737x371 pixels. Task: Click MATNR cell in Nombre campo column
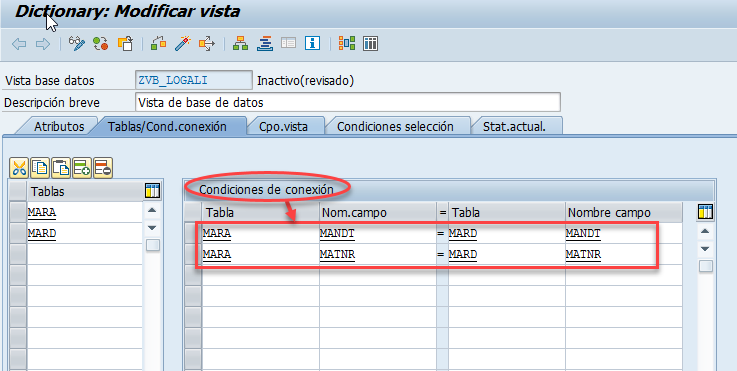click(x=623, y=254)
